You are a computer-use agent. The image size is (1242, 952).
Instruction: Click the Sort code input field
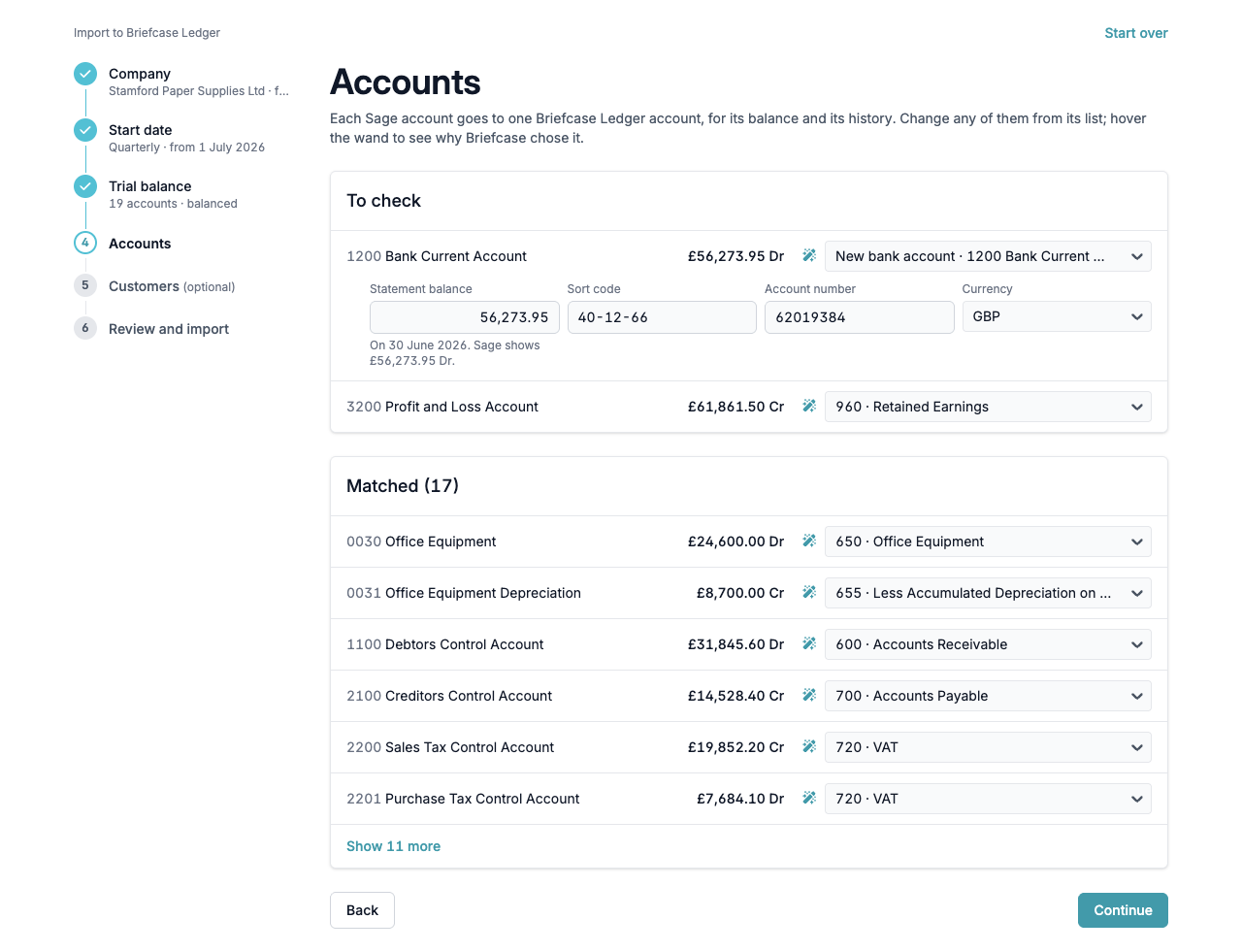(x=662, y=317)
